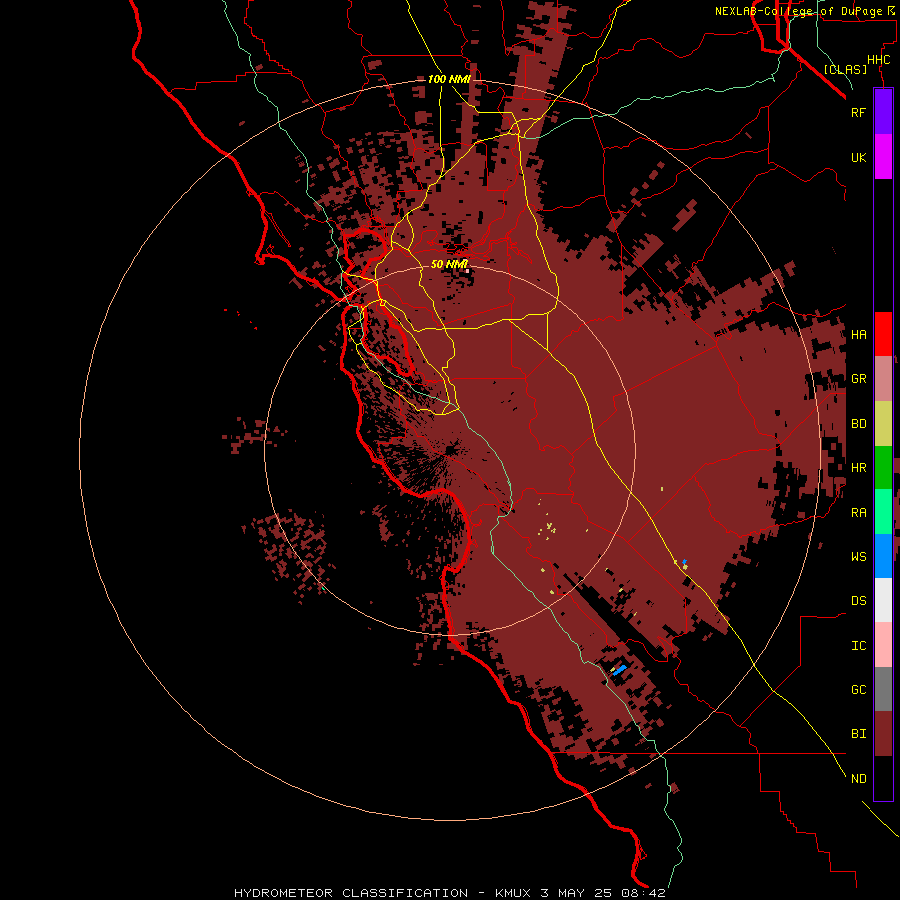The width and height of the screenshot is (900, 900).
Task: Click the HYDROMETEOR CLASSIFICATION title text
Action: 351,893
